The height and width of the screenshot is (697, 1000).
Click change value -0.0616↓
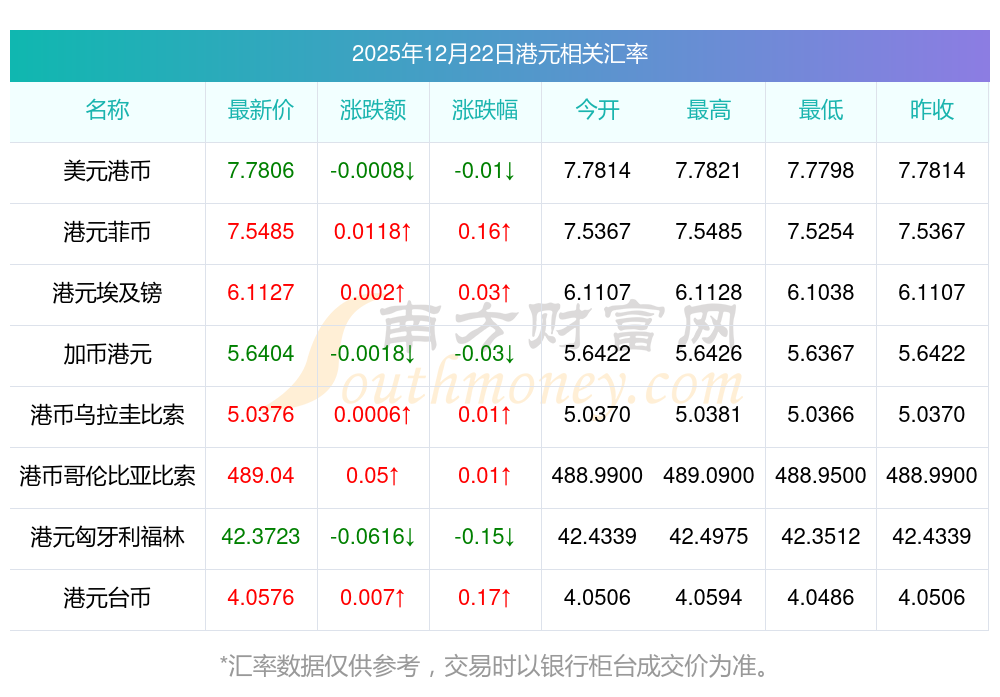point(373,536)
